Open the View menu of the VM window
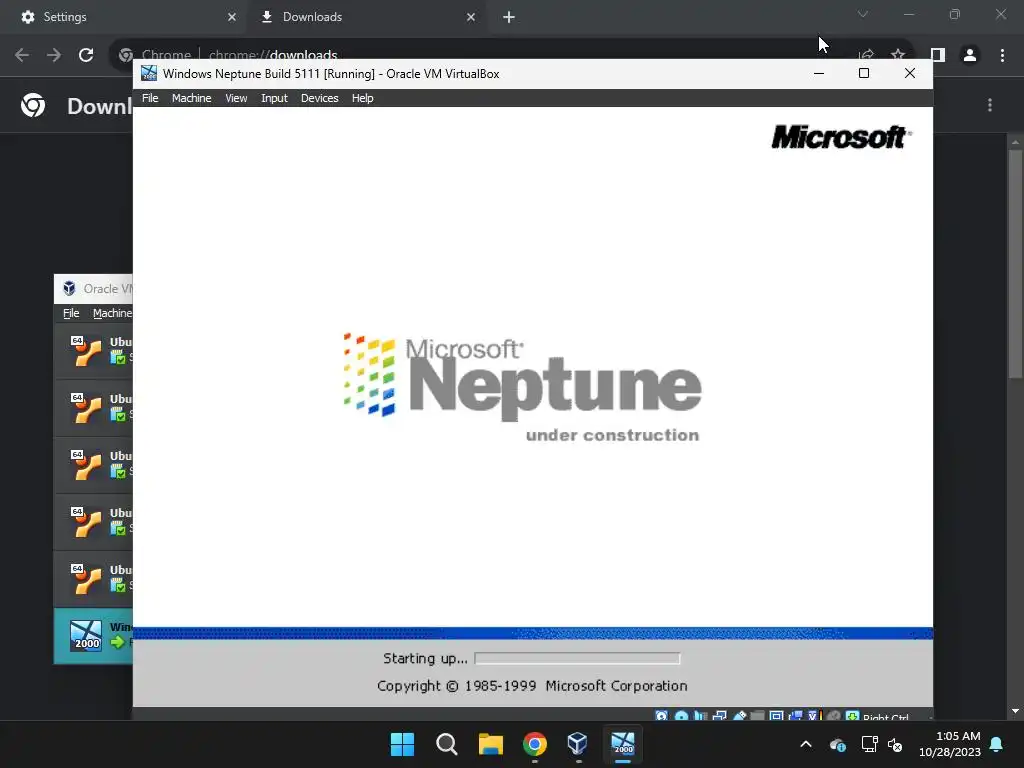This screenshot has height=768, width=1024. pos(236,98)
